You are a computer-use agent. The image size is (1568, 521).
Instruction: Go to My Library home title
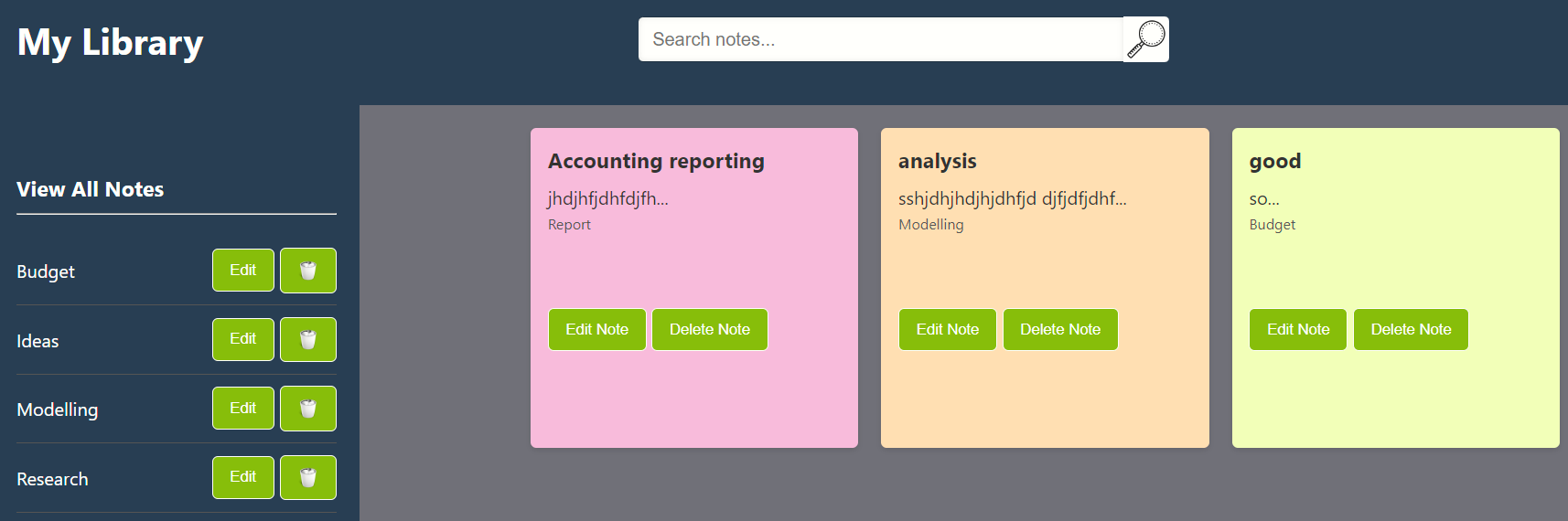pos(111,43)
